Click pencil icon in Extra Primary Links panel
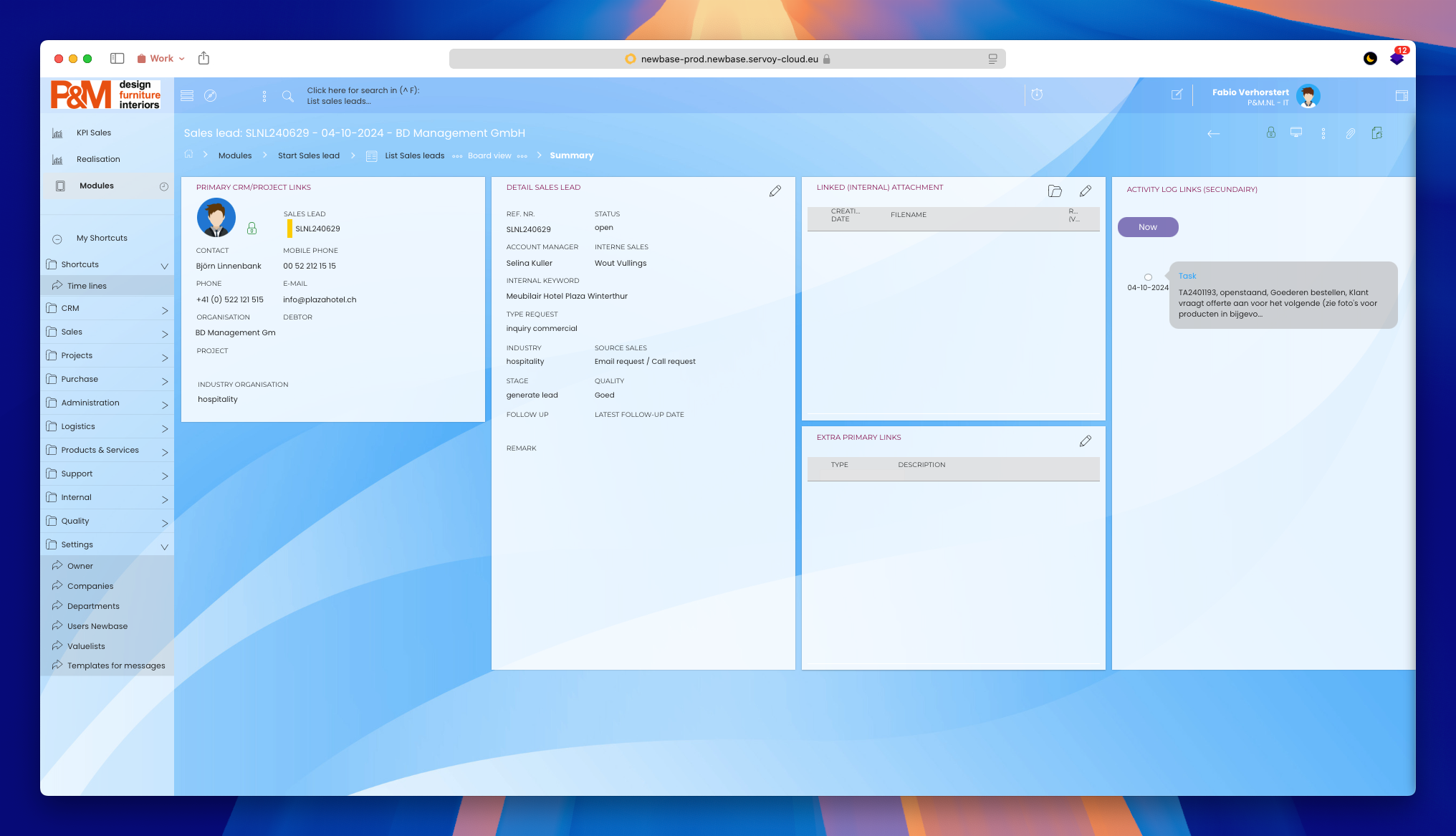This screenshot has width=1456, height=836. pyautogui.click(x=1085, y=441)
